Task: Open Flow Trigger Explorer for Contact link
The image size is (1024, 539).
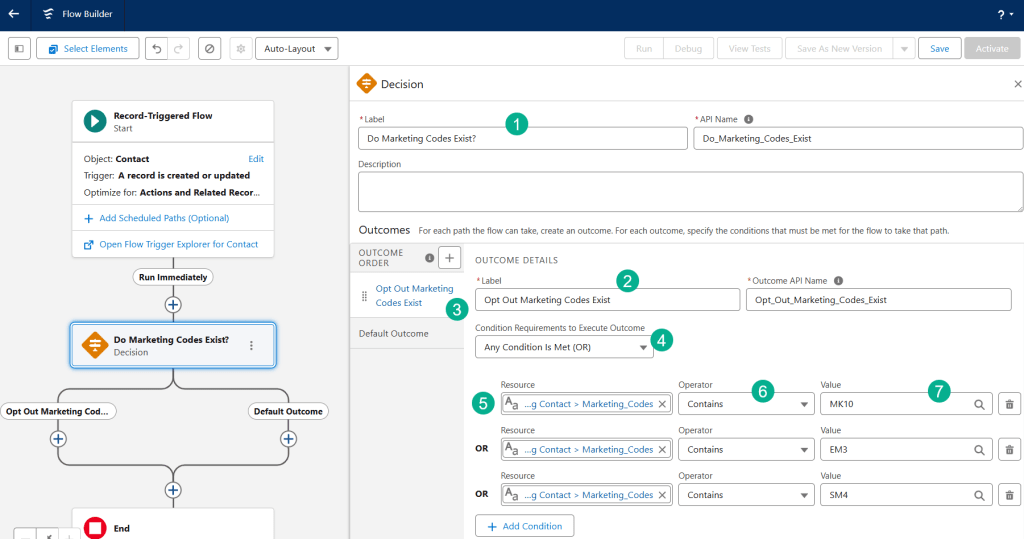Action: [x=178, y=244]
